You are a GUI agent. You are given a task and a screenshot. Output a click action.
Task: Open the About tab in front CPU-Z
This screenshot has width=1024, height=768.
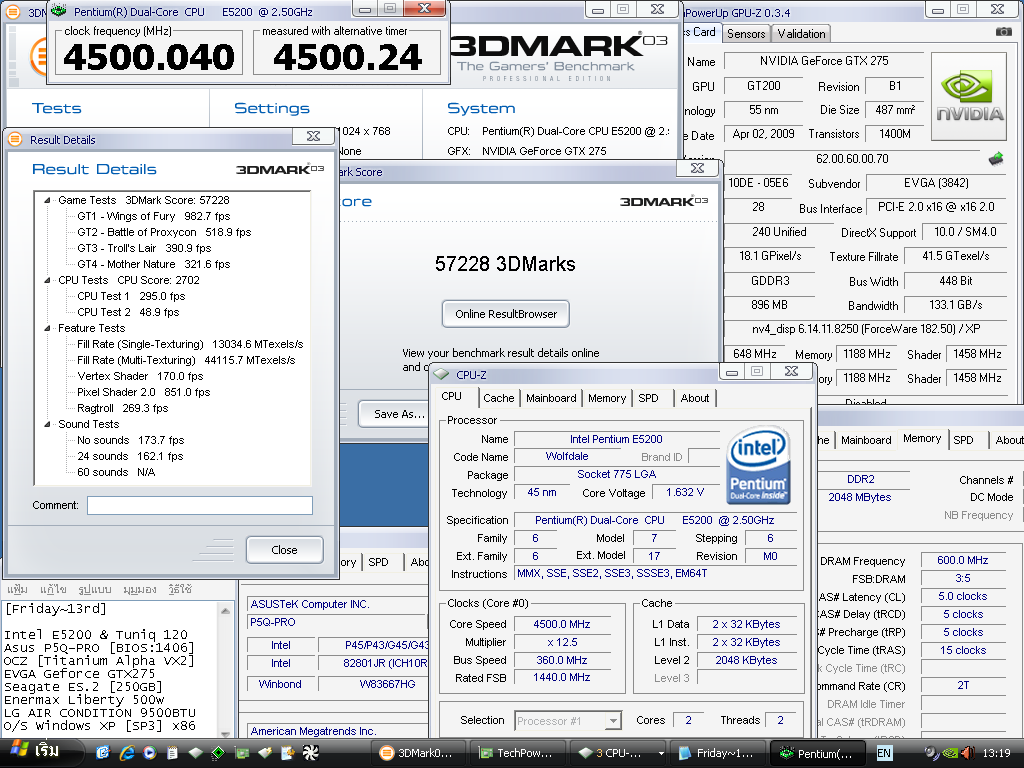(694, 398)
